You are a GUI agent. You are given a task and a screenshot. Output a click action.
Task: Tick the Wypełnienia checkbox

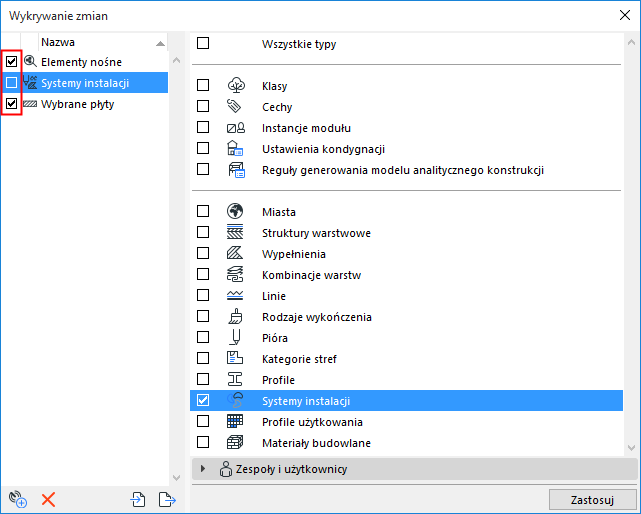(x=203, y=253)
